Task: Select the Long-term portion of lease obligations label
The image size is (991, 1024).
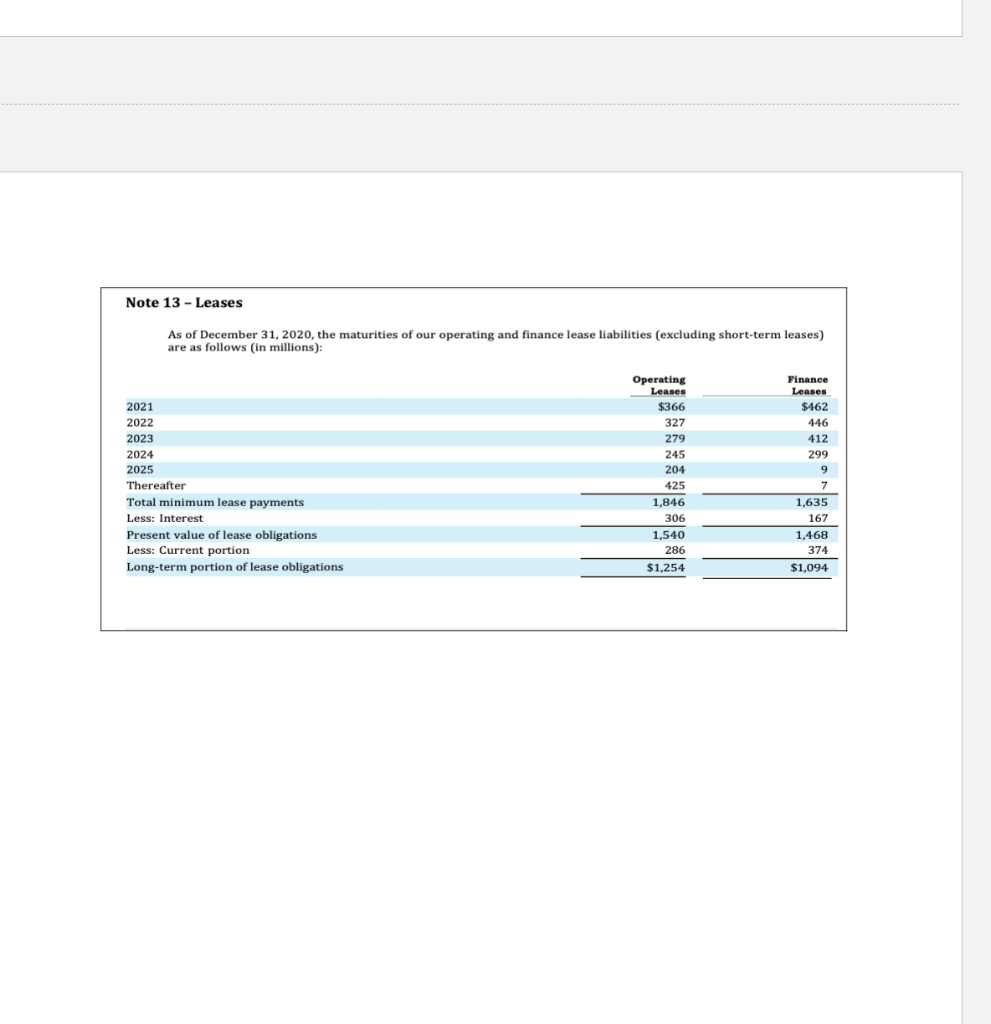Action: (x=234, y=566)
